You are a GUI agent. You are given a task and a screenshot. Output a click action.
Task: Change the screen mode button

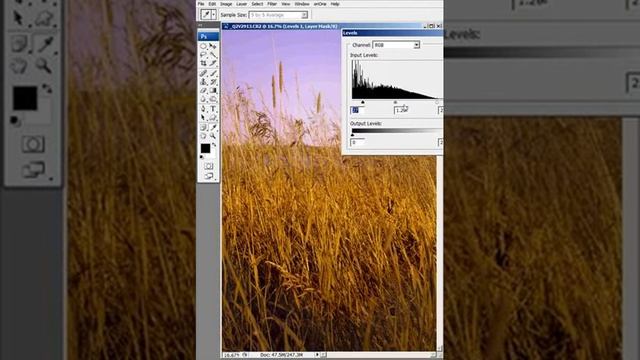point(209,176)
